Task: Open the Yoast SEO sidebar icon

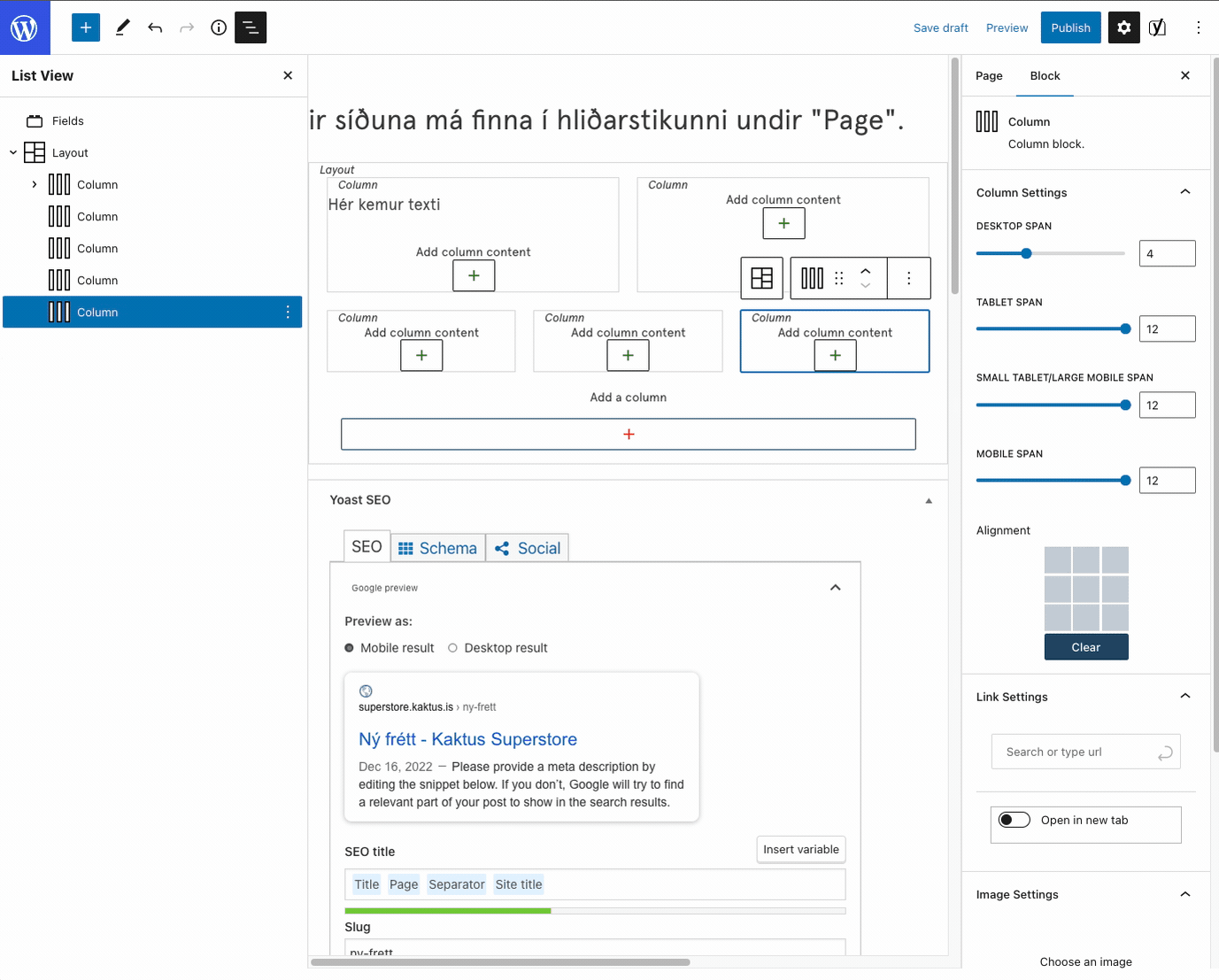Action: coord(1157,27)
